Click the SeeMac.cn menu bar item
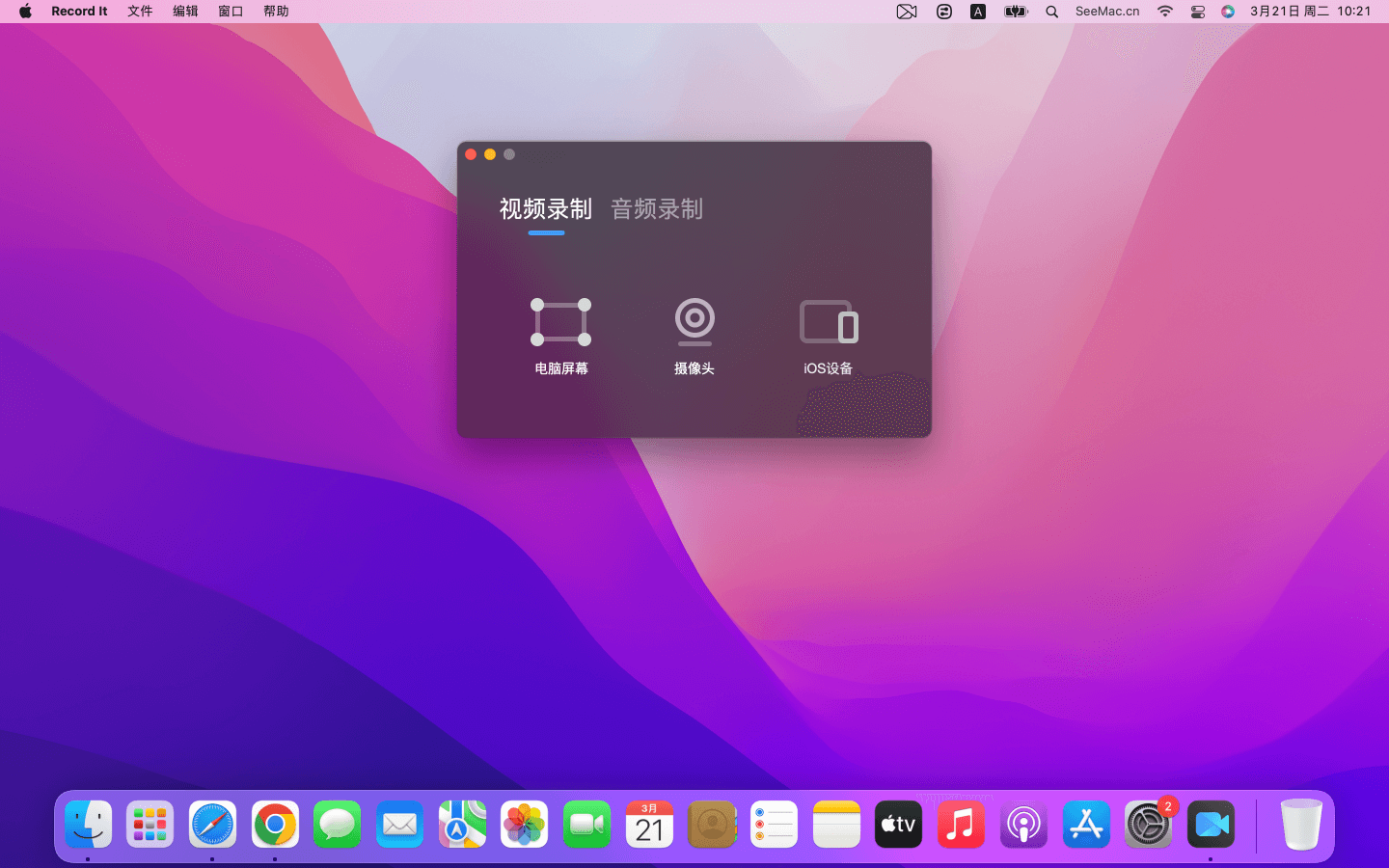This screenshot has height=868, width=1389. [1107, 12]
